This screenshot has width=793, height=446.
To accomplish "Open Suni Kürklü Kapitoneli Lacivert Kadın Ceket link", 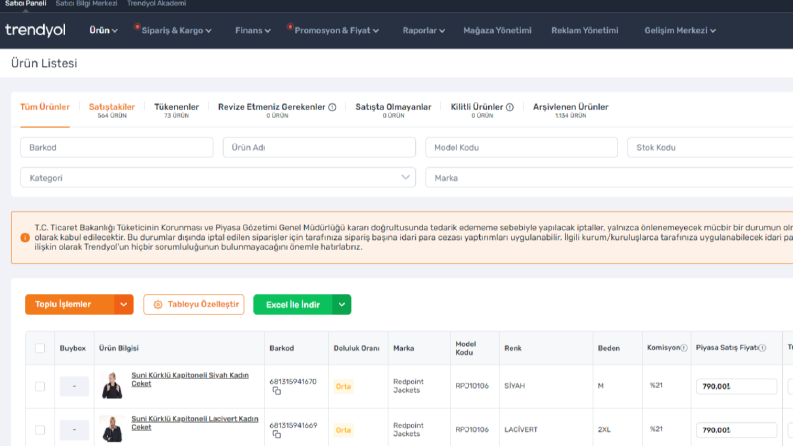I will click(195, 423).
